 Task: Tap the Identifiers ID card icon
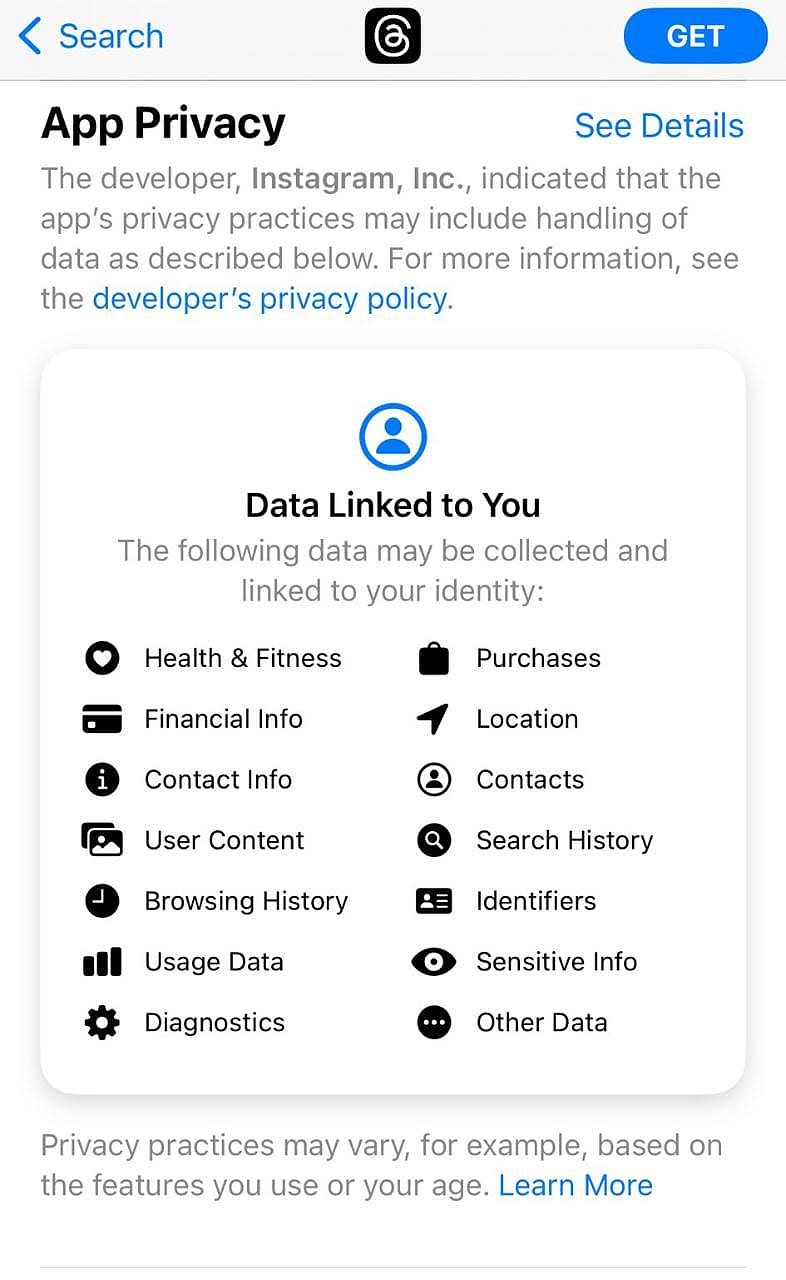pyautogui.click(x=434, y=901)
